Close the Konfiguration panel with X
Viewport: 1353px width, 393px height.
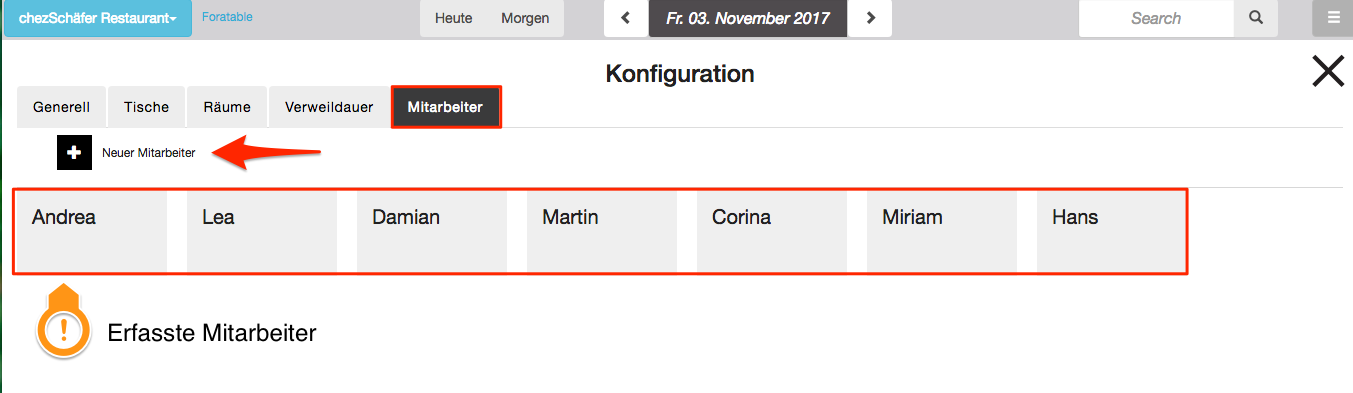[1328, 72]
